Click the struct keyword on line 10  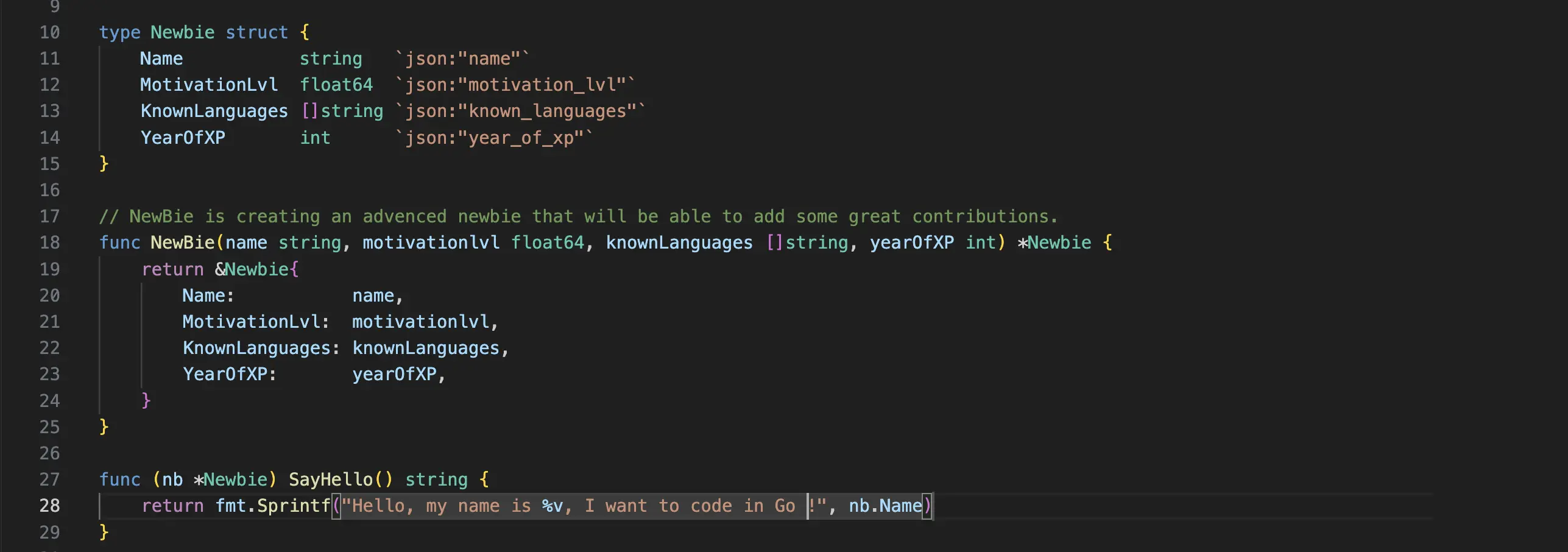tap(256, 32)
